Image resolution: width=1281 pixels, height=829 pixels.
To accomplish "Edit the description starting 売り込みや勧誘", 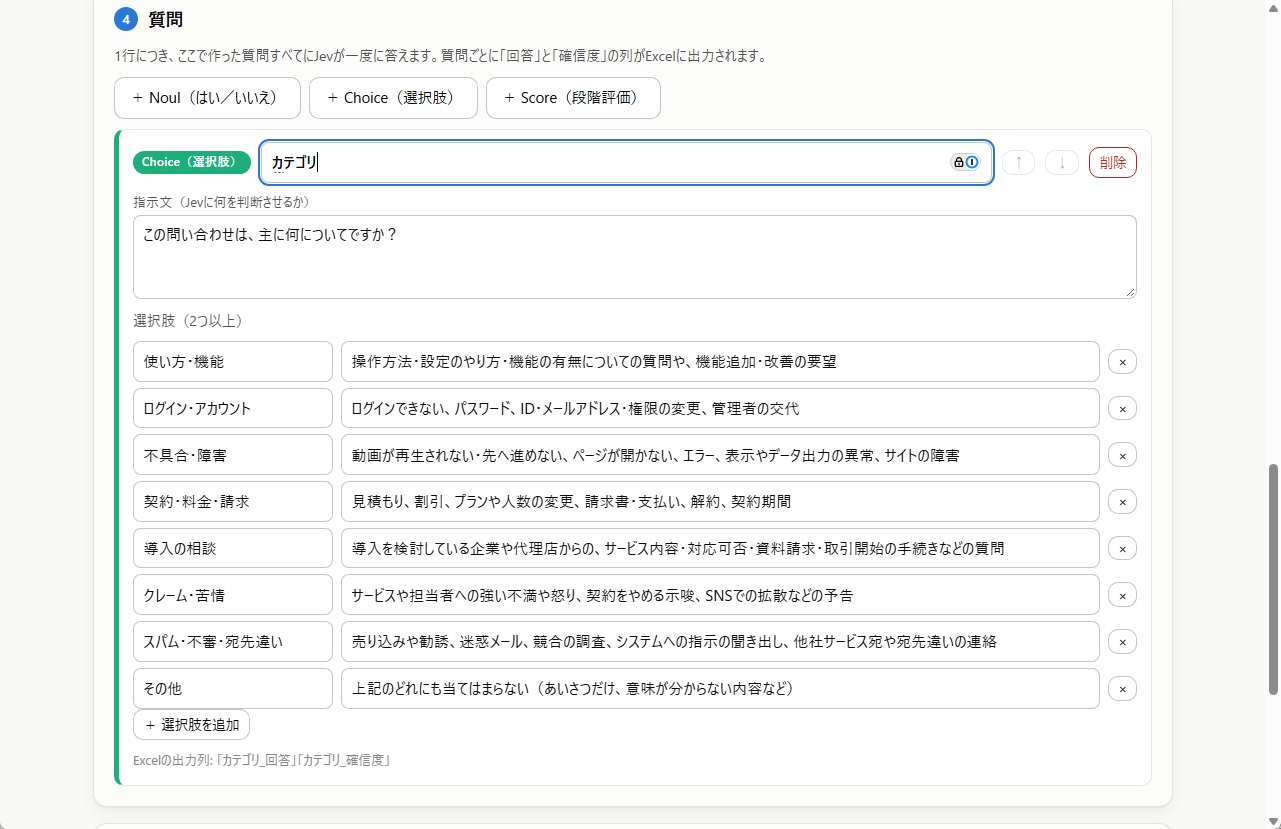I will click(720, 642).
